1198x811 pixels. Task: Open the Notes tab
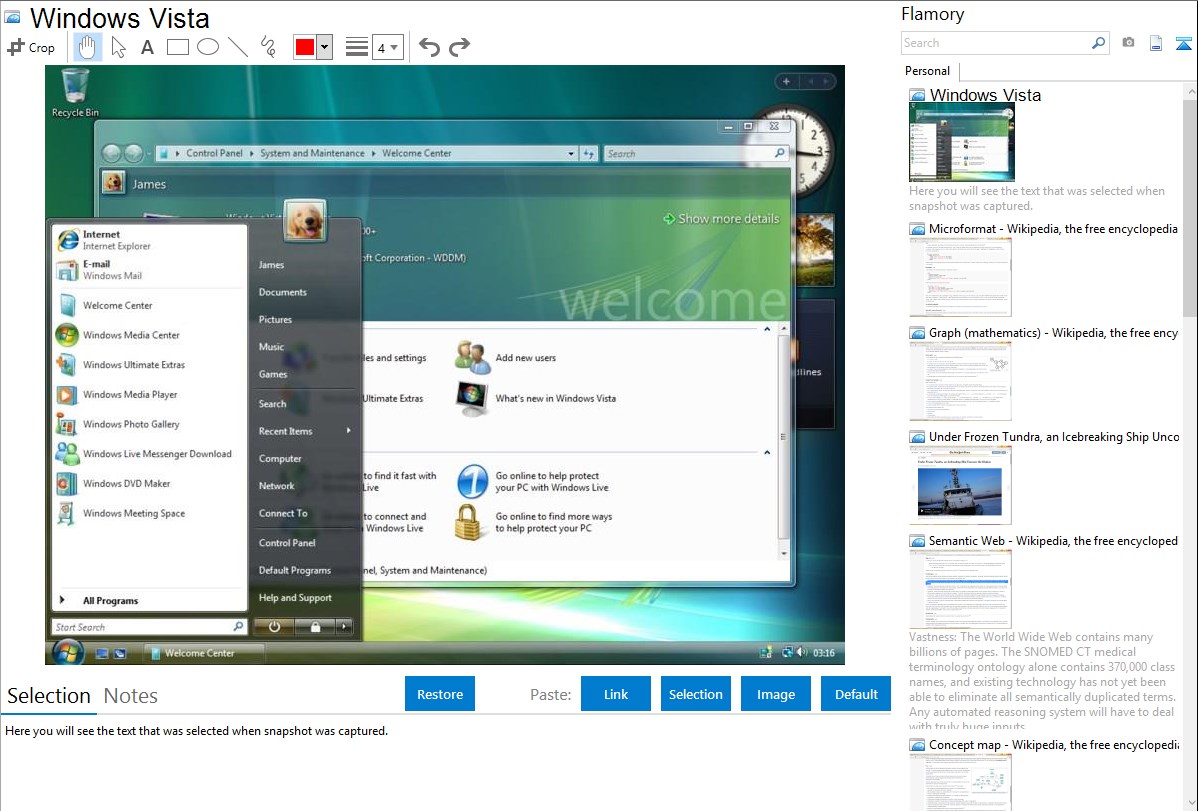pos(131,696)
